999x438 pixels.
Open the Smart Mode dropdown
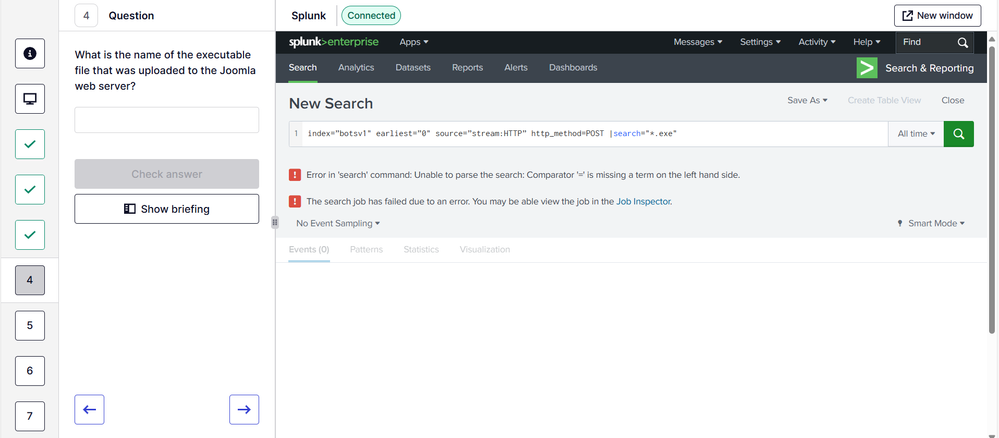coord(931,223)
